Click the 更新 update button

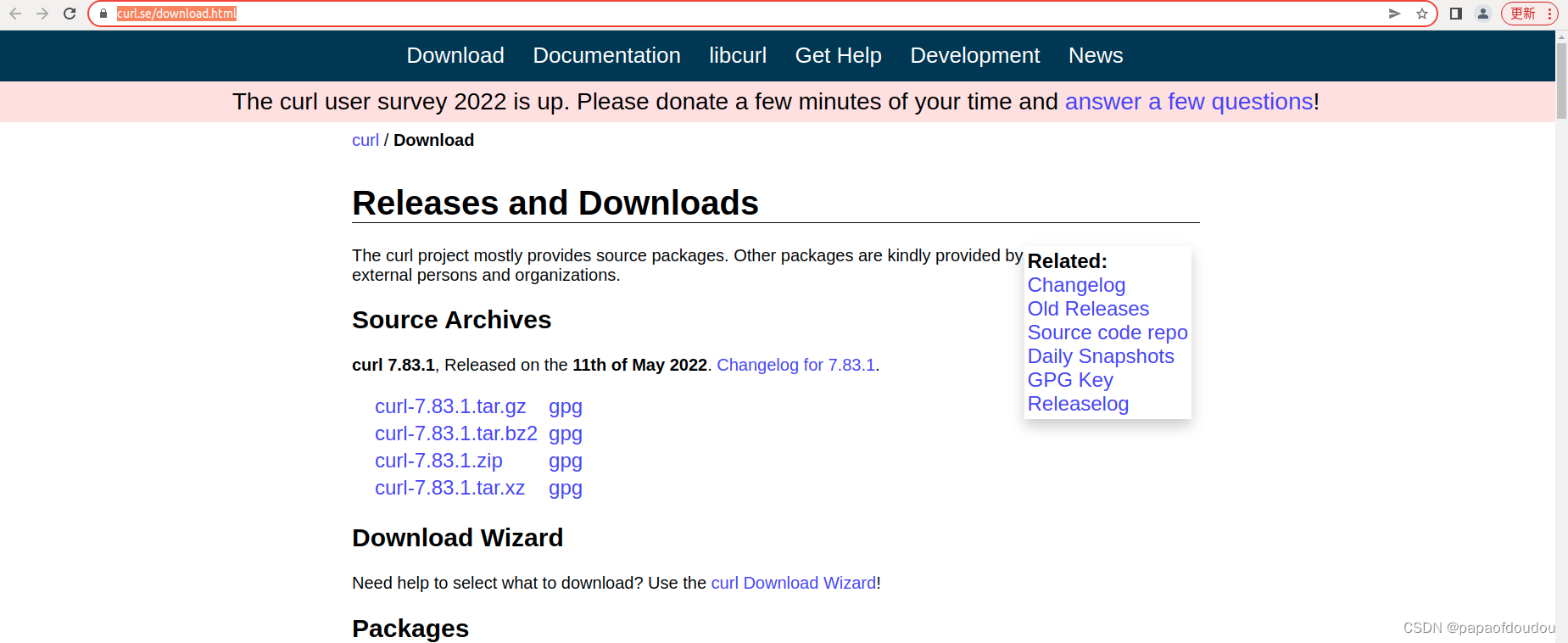point(1529,14)
